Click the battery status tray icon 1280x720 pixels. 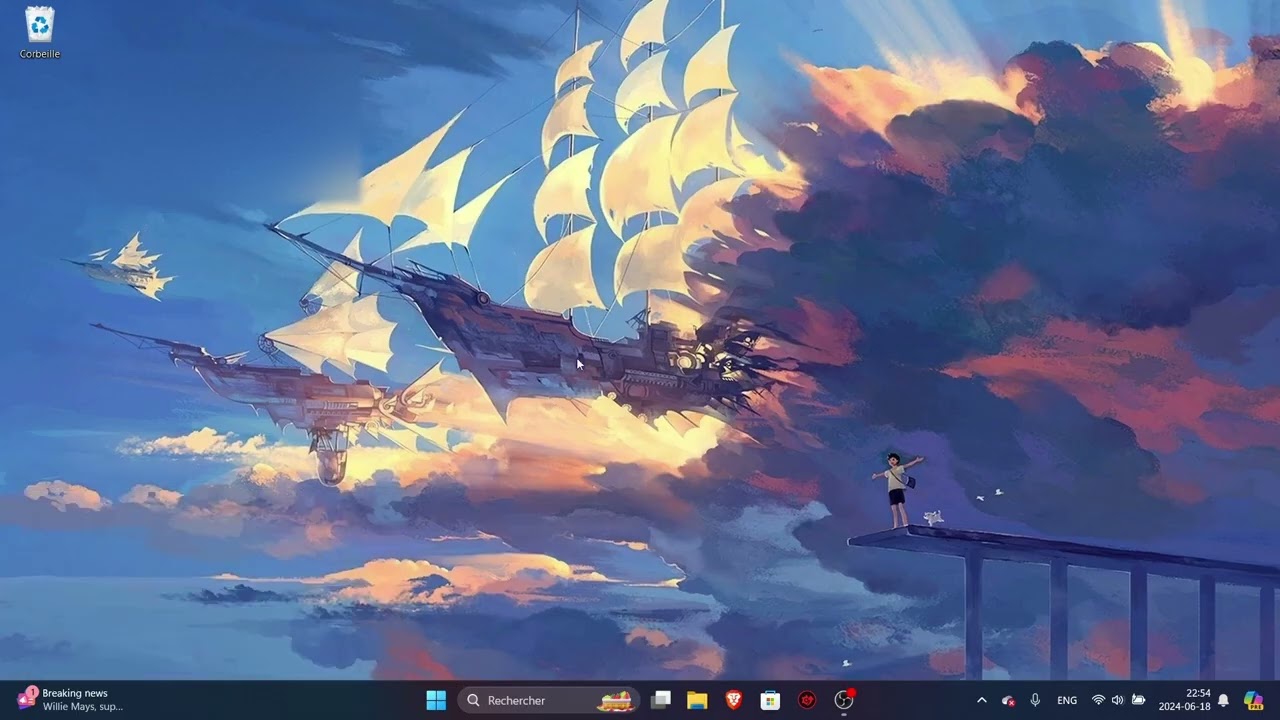coord(1138,700)
